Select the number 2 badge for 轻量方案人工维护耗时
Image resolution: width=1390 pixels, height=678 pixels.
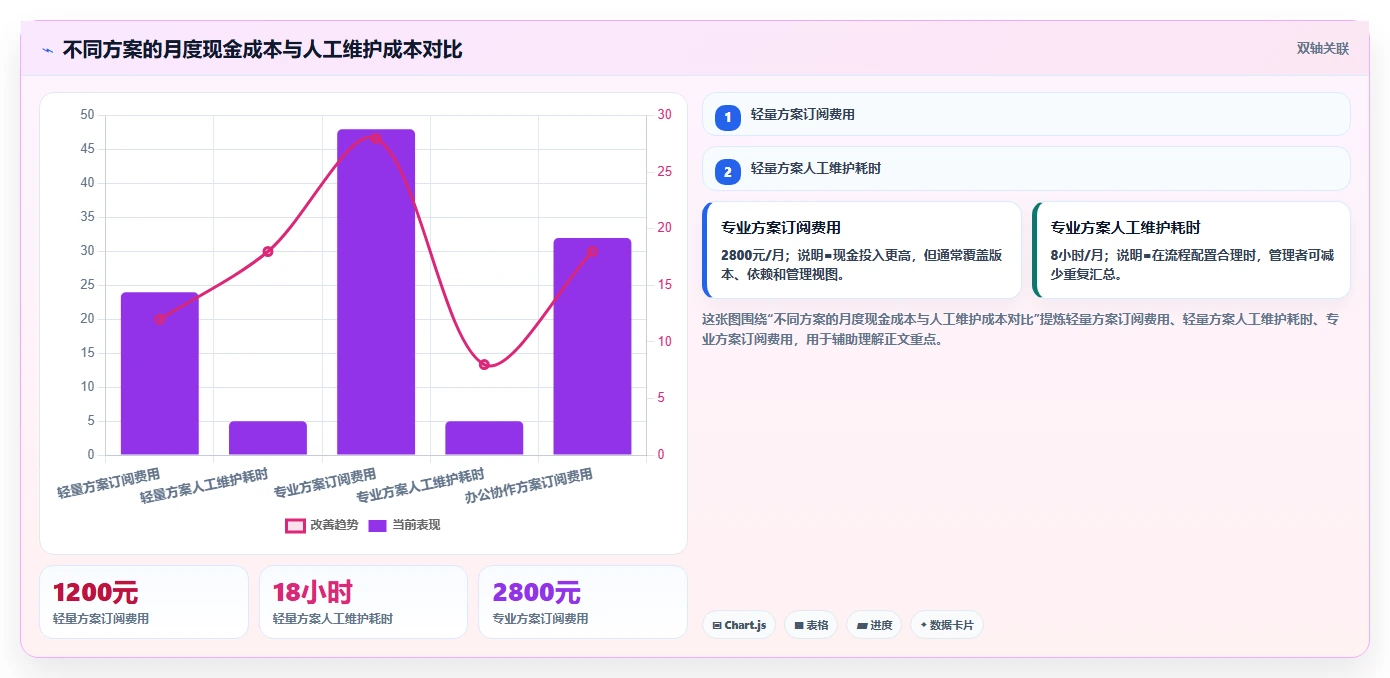point(728,171)
